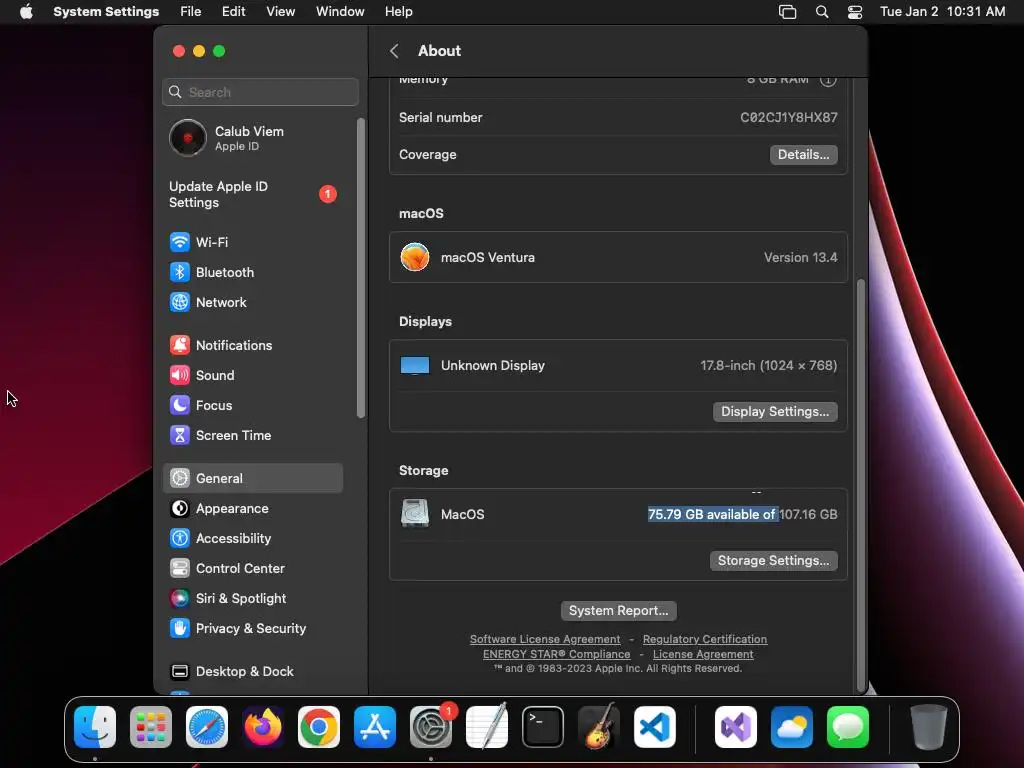Open Trash from the Dock
1024x768 pixels.
[928, 727]
